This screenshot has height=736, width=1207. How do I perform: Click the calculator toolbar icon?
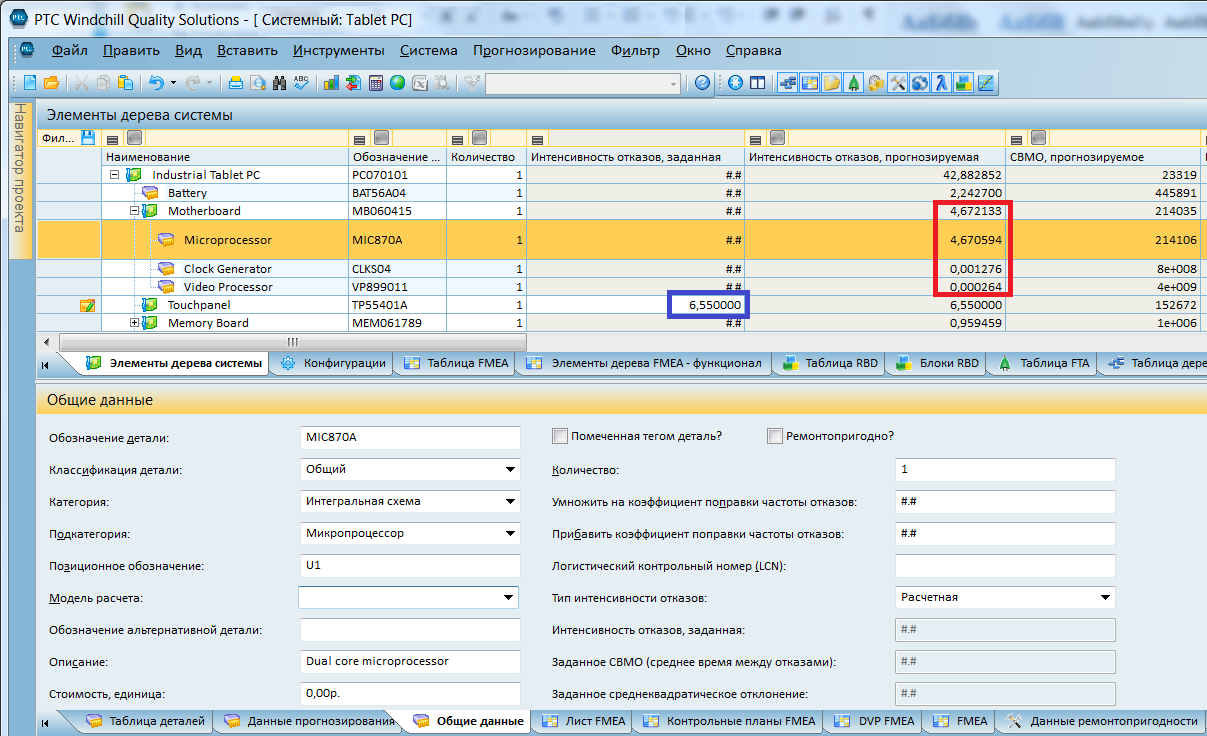coord(376,83)
